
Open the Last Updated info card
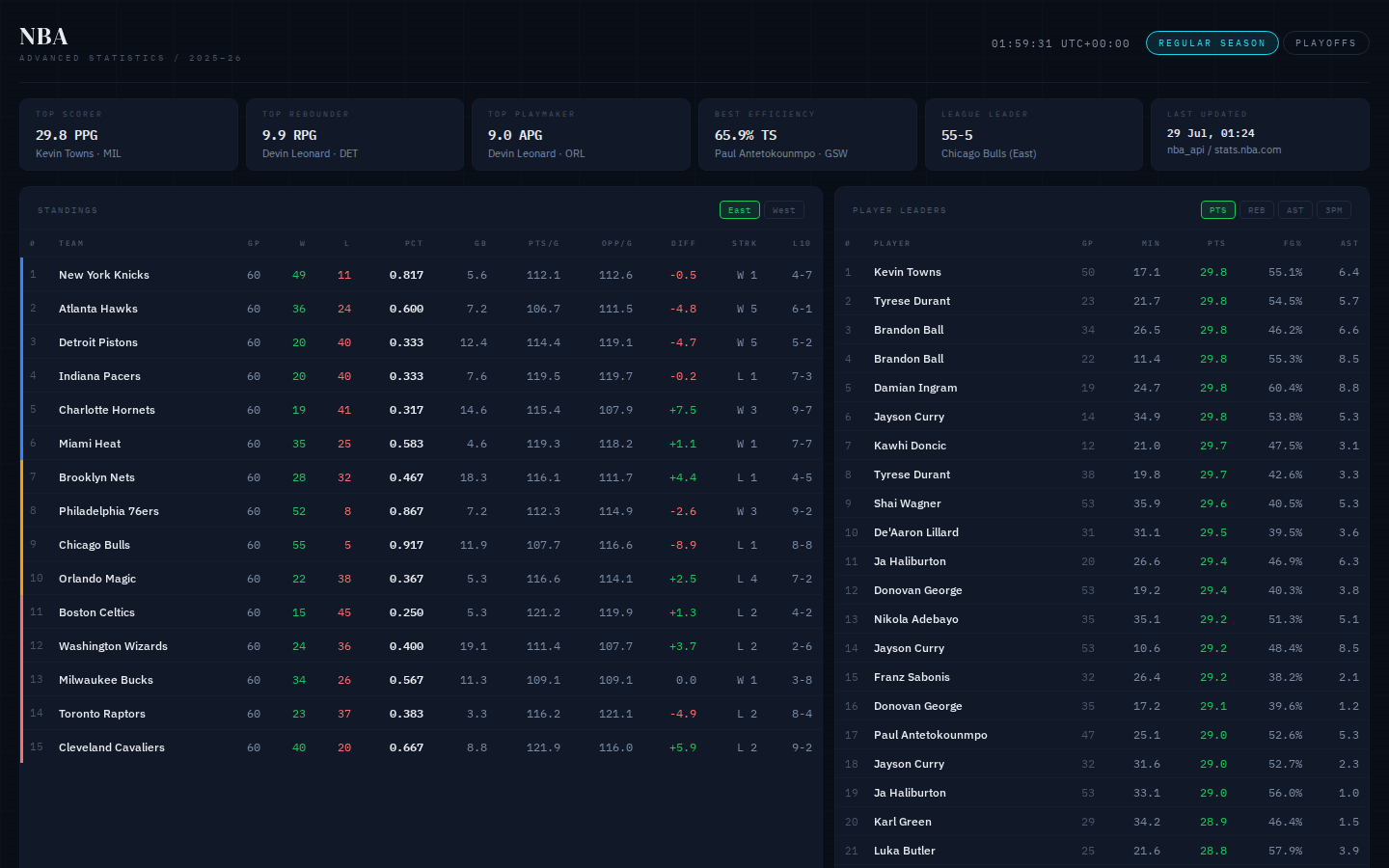coord(1260,135)
